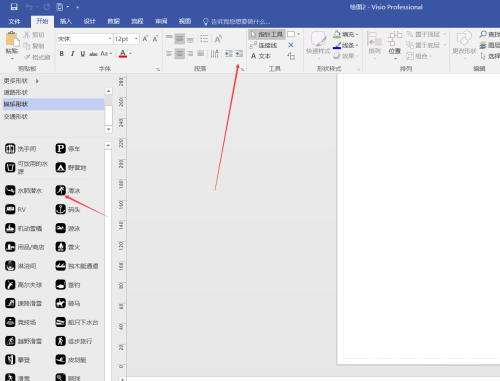500x381 pixels.
Task: Open the paragraph dialog launcher
Action: [242, 69]
